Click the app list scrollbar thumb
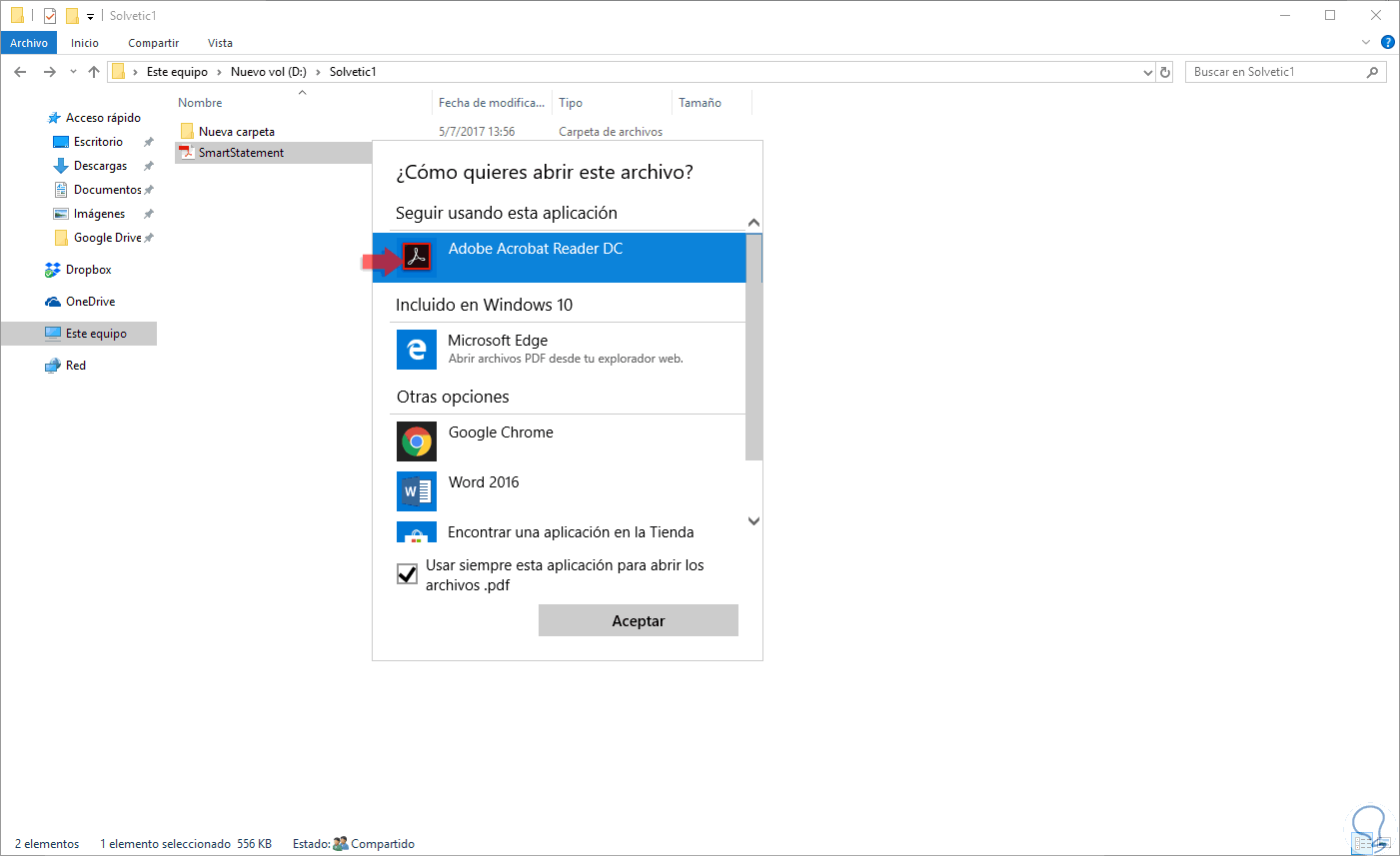The image size is (1400, 856). (754, 348)
